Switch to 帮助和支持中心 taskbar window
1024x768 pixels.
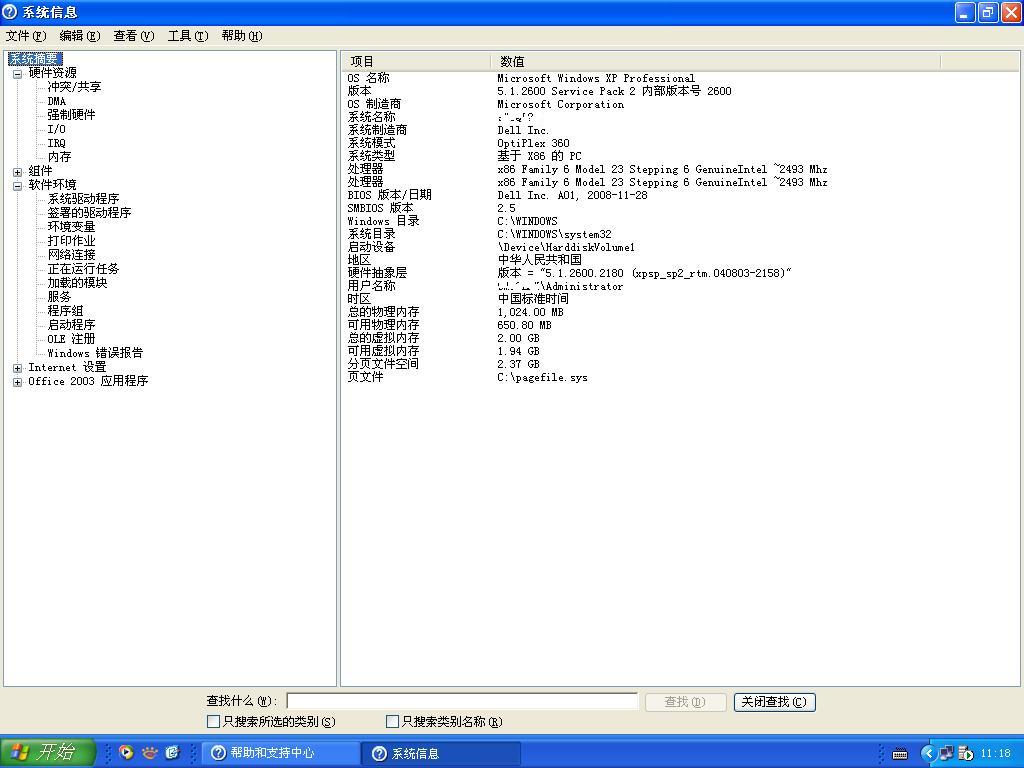point(281,753)
